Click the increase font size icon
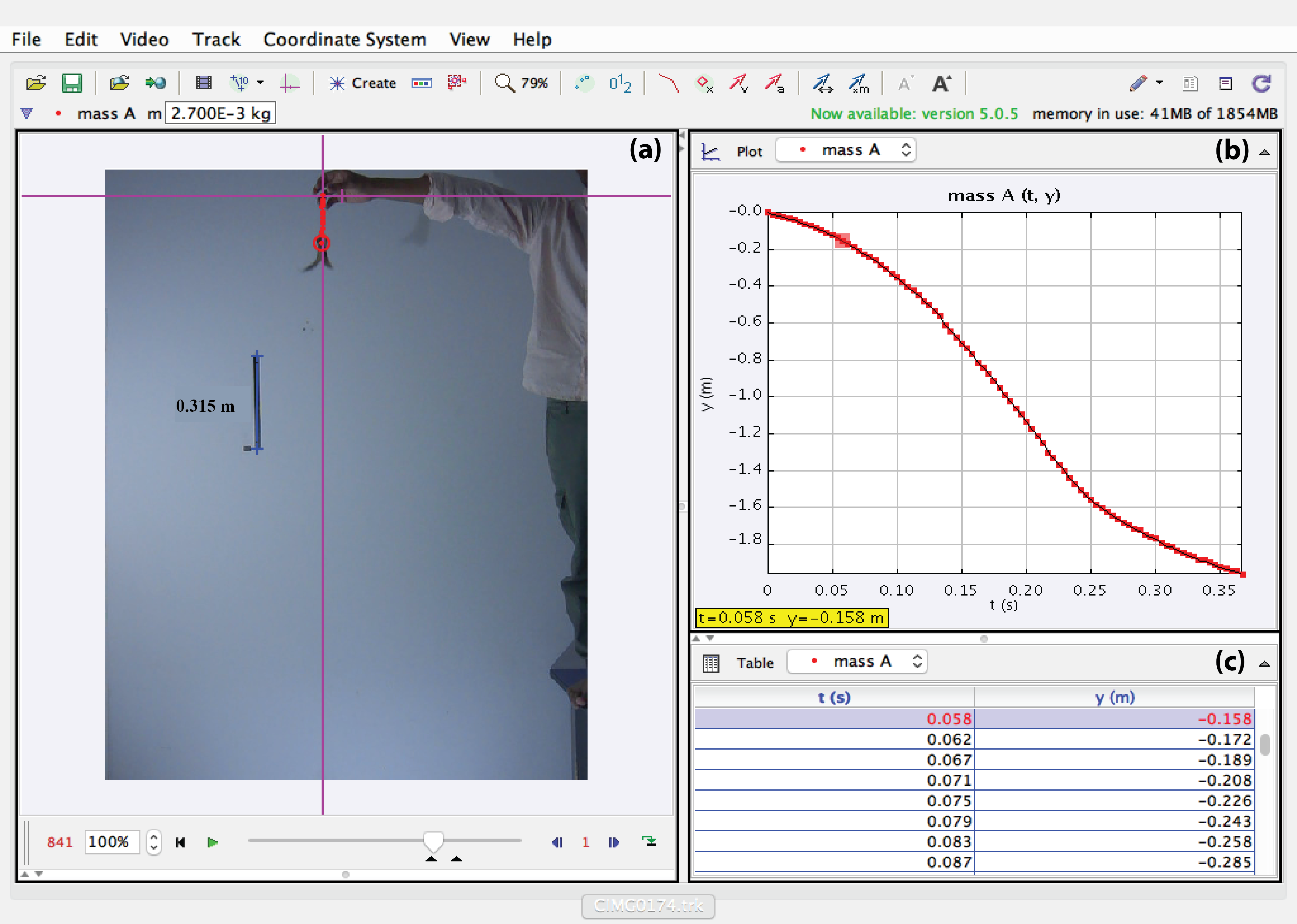This screenshot has width=1297, height=924. coord(941,83)
